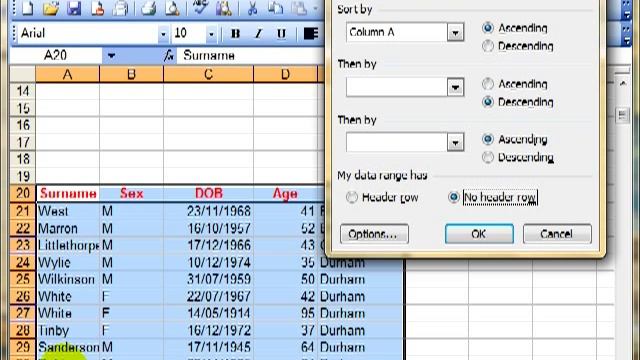Click the Sex header cell
Image resolution: width=640 pixels, height=360 pixels.
pyautogui.click(x=131, y=193)
